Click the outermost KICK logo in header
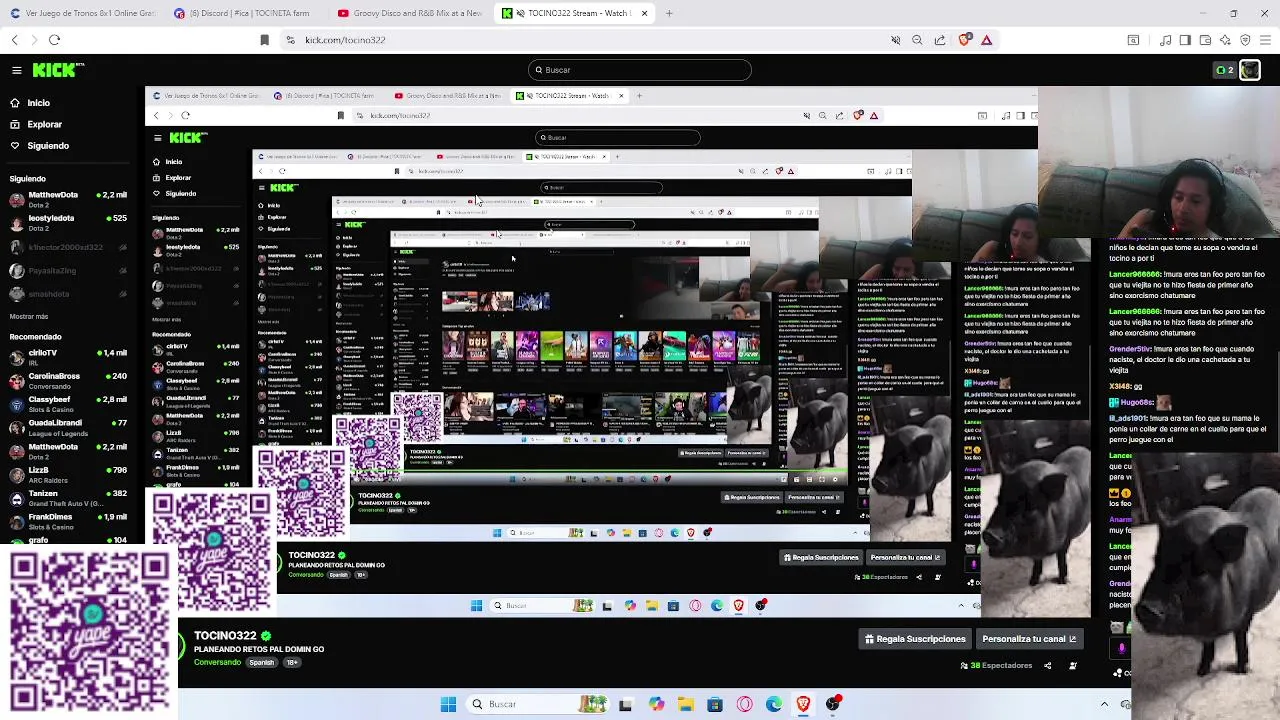 click(x=59, y=70)
